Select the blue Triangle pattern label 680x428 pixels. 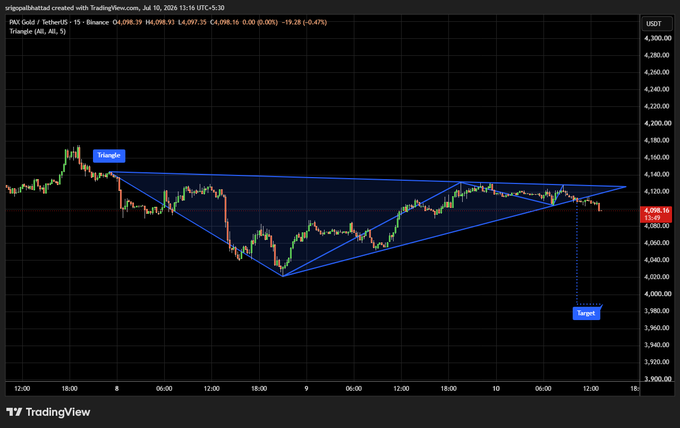point(109,156)
